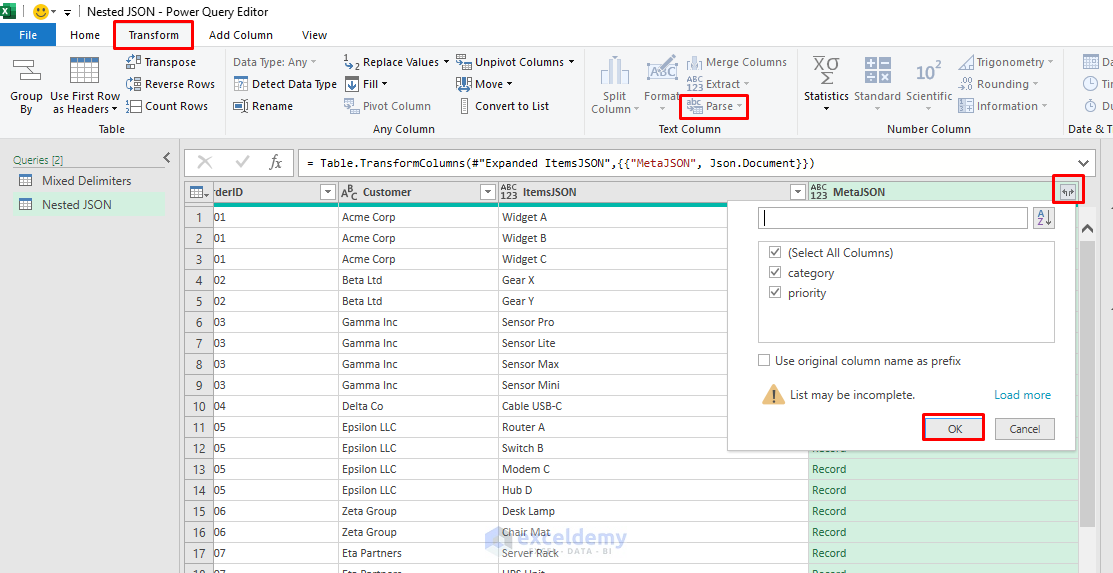Select the Mixed Delimiters query

87,180
